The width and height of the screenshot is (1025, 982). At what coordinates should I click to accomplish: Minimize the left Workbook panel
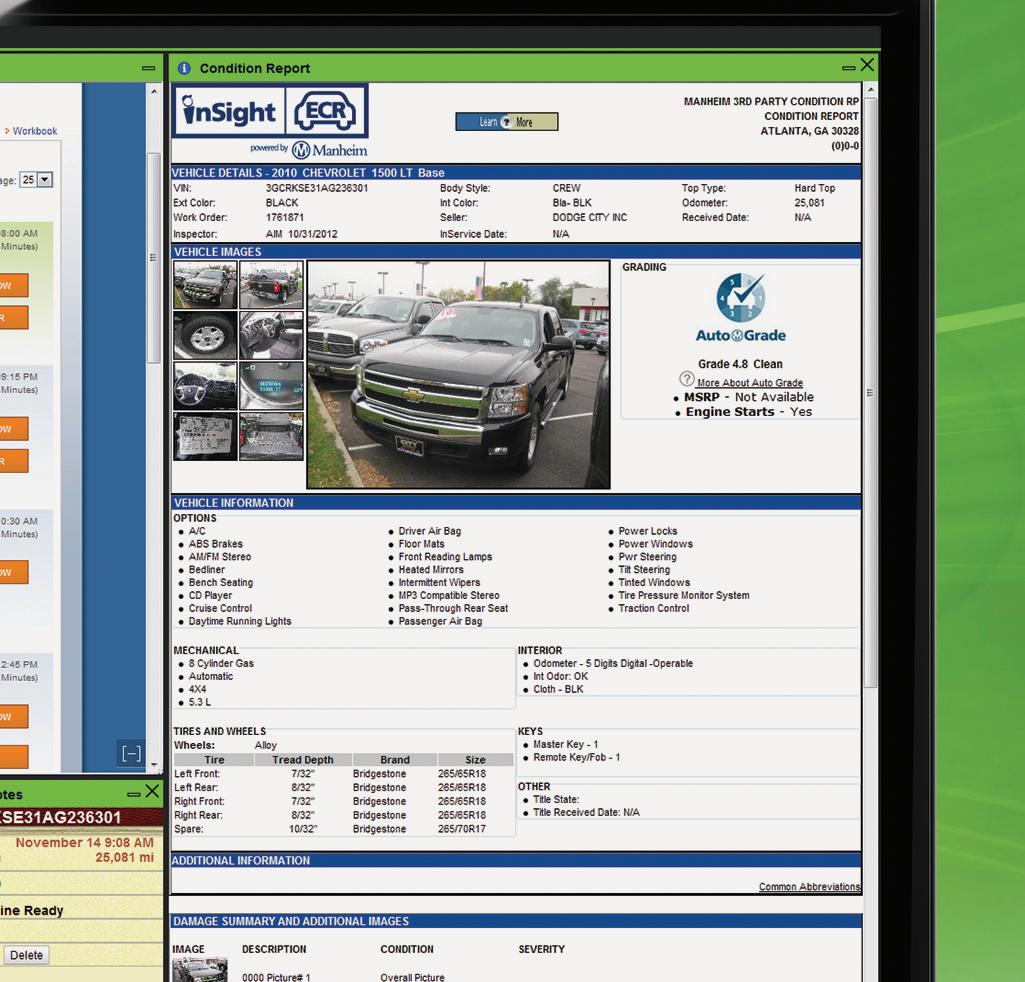(x=148, y=68)
